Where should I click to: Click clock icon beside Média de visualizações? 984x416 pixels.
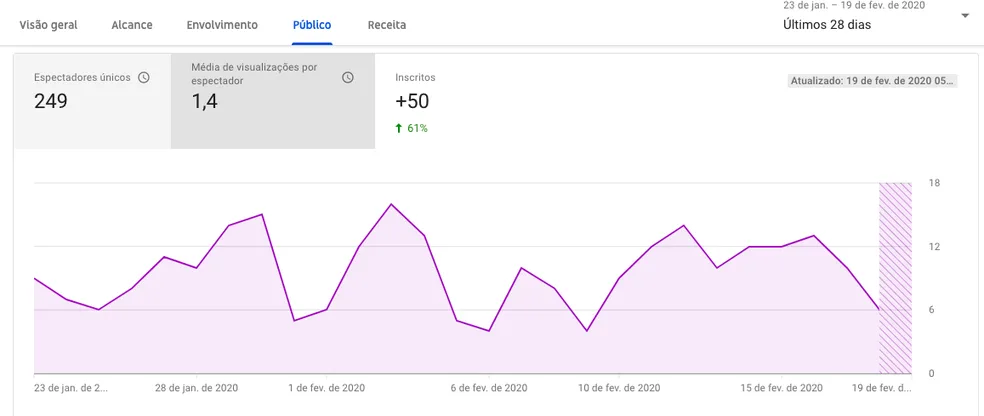[348, 77]
